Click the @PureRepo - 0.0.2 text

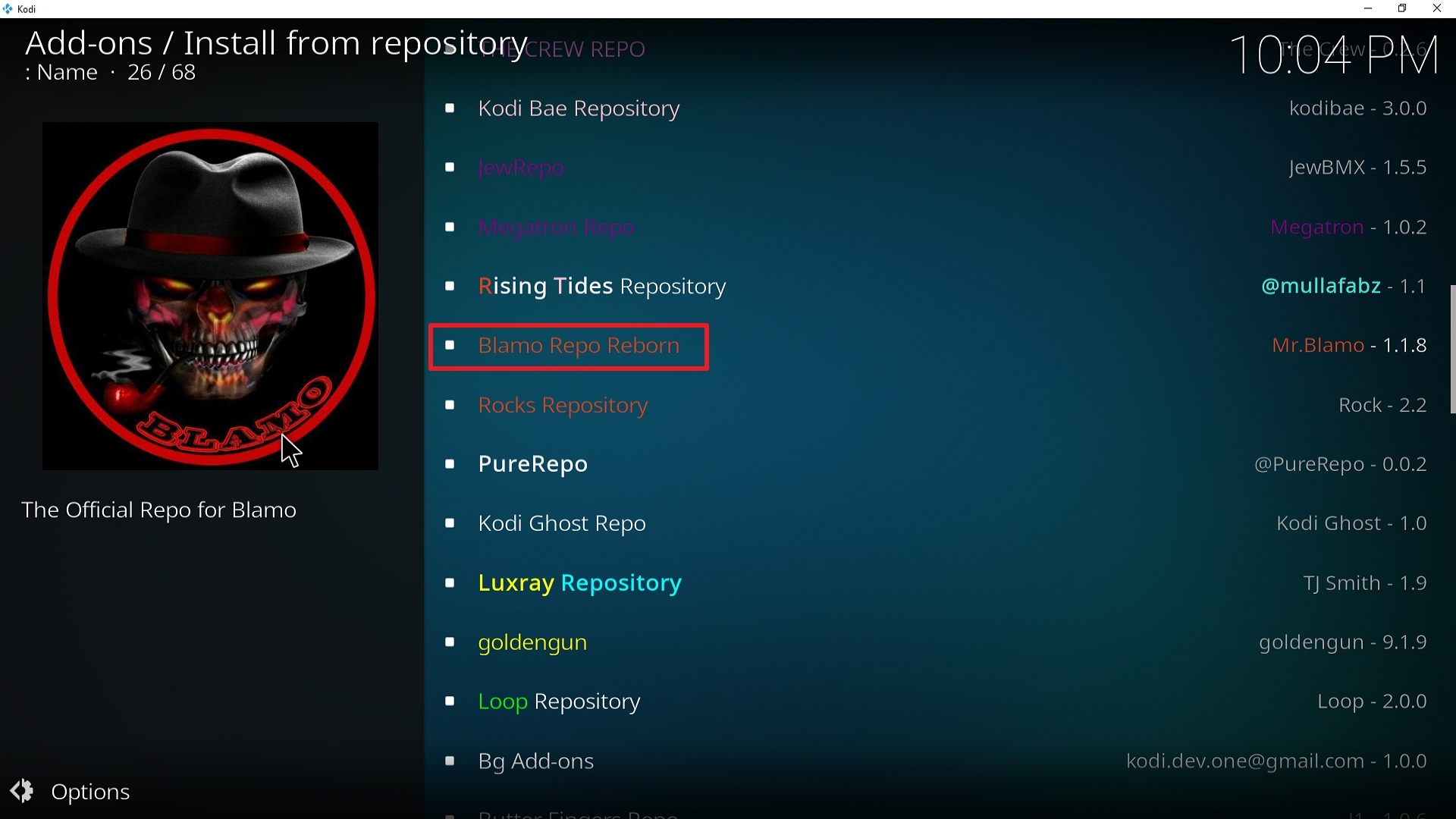(1341, 464)
